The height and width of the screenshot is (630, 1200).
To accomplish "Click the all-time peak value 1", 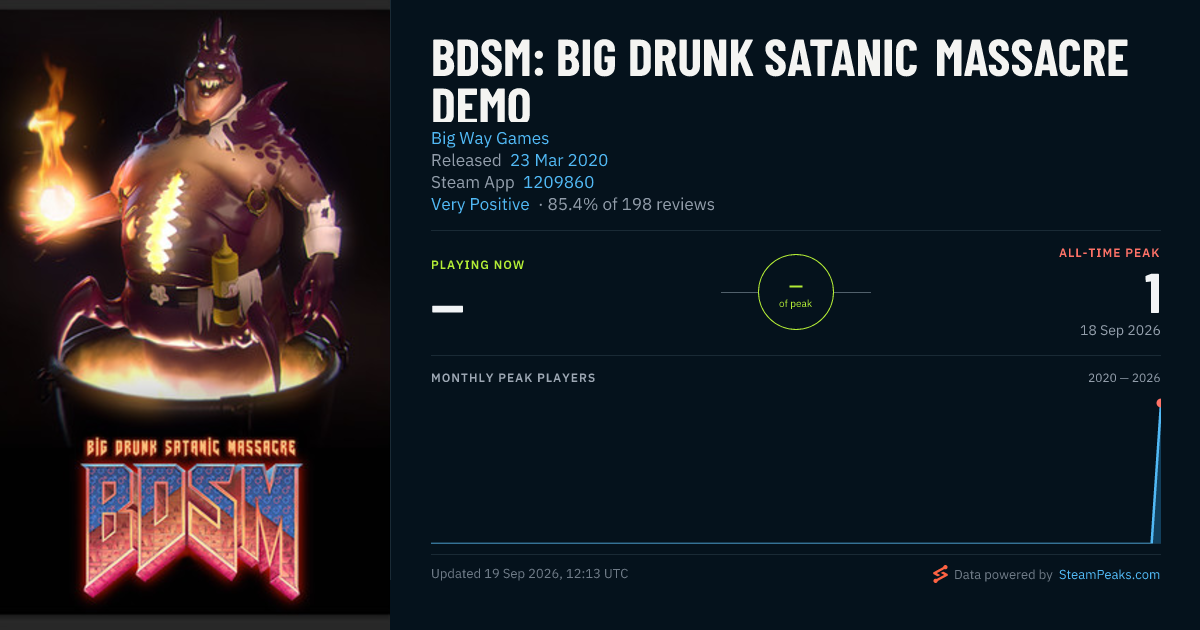I will 1152,294.
